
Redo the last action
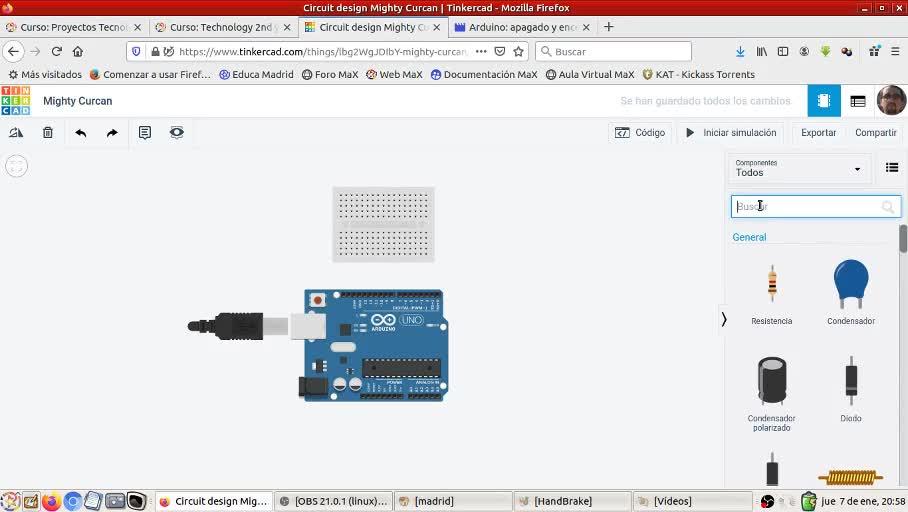pos(112,133)
